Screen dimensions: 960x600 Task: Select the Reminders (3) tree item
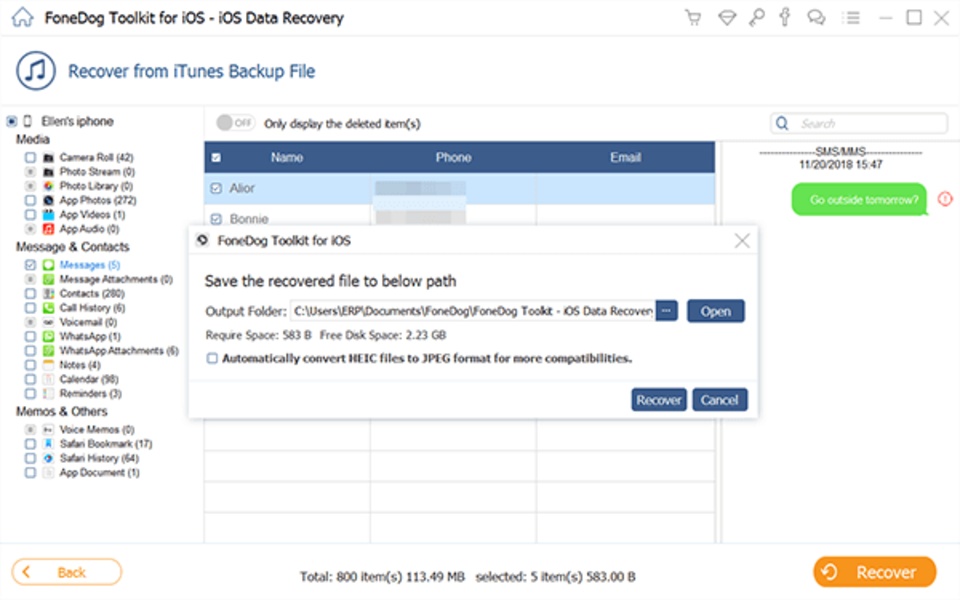[x=91, y=393]
